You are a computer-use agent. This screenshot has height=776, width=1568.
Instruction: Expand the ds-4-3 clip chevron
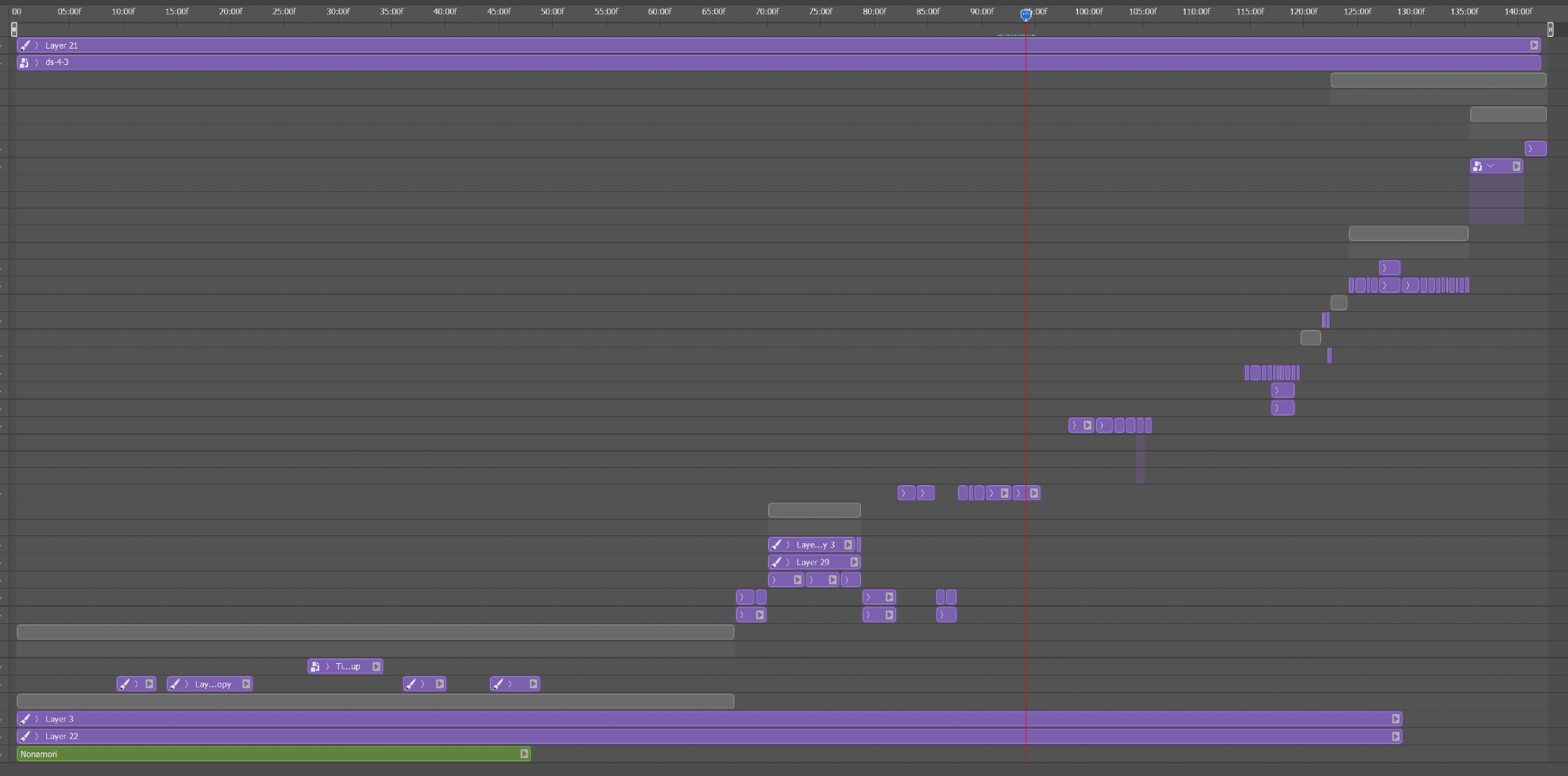coord(37,63)
